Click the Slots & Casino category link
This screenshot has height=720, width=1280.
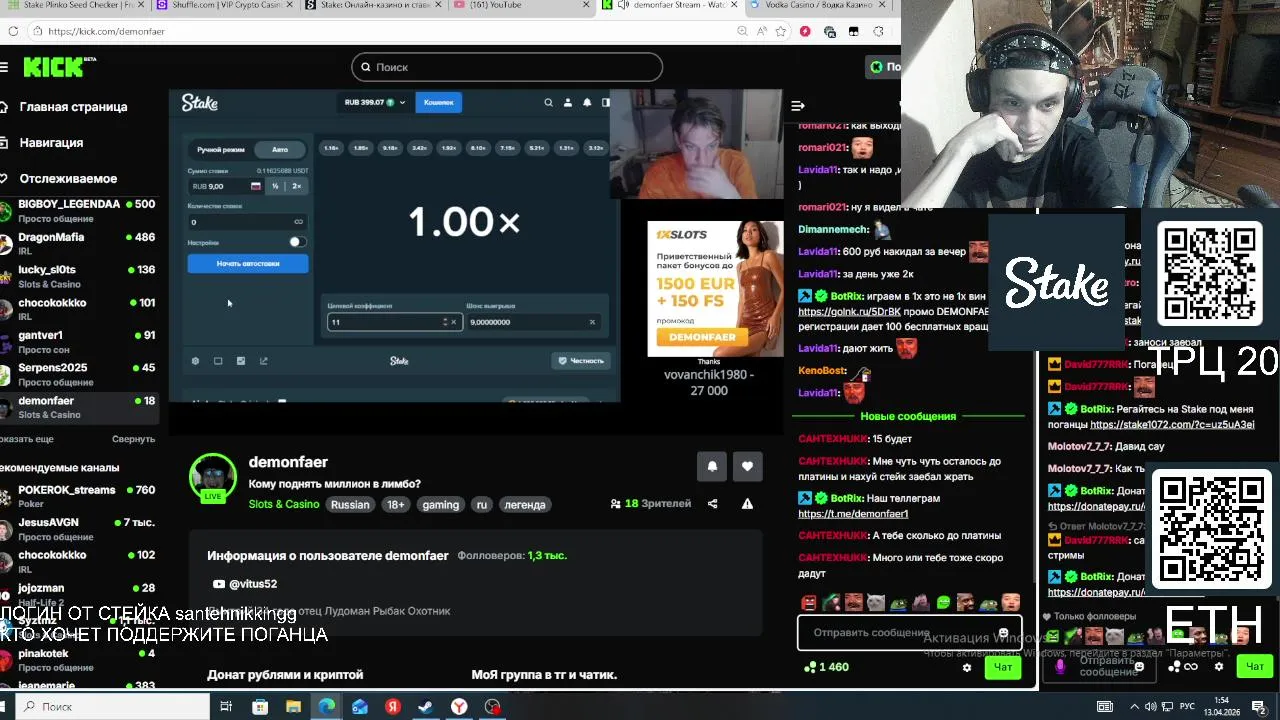coord(284,505)
